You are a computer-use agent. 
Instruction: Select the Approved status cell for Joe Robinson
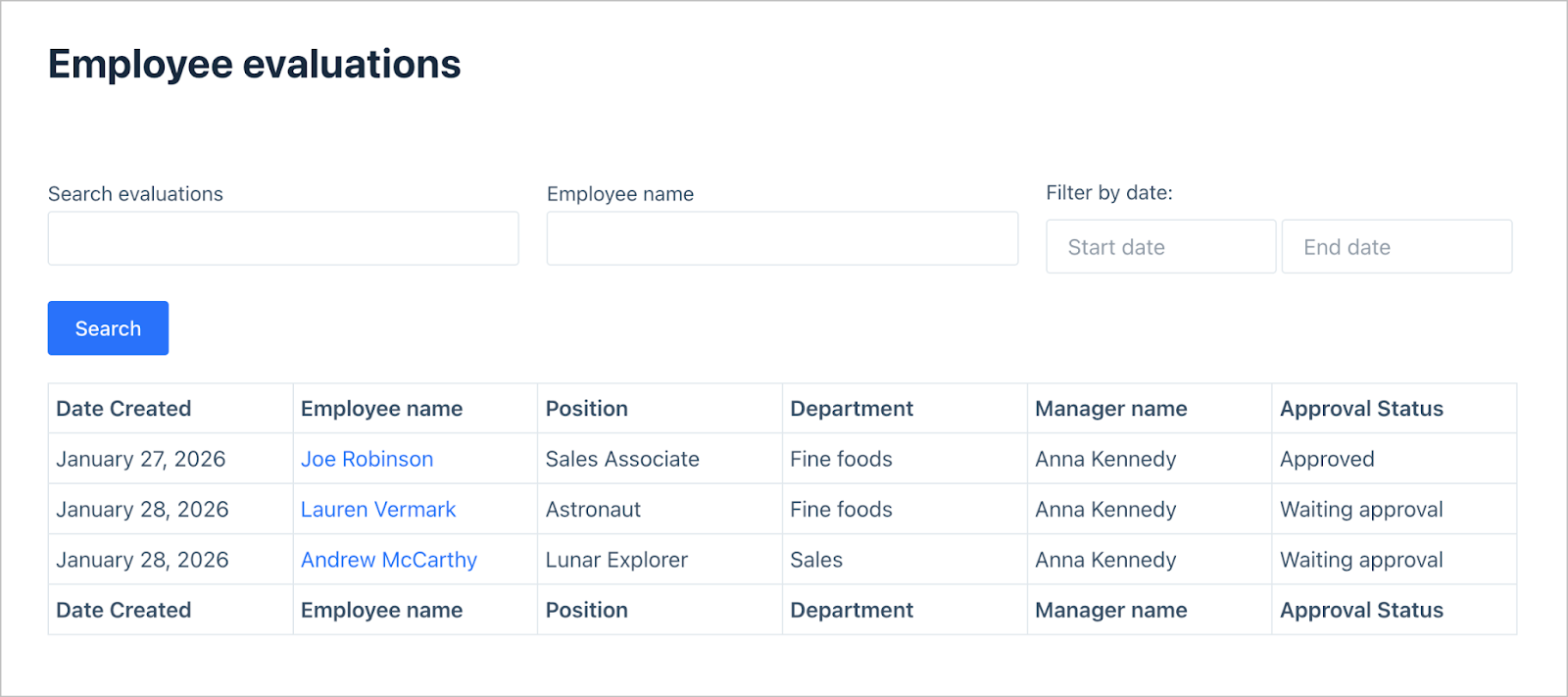click(1327, 458)
